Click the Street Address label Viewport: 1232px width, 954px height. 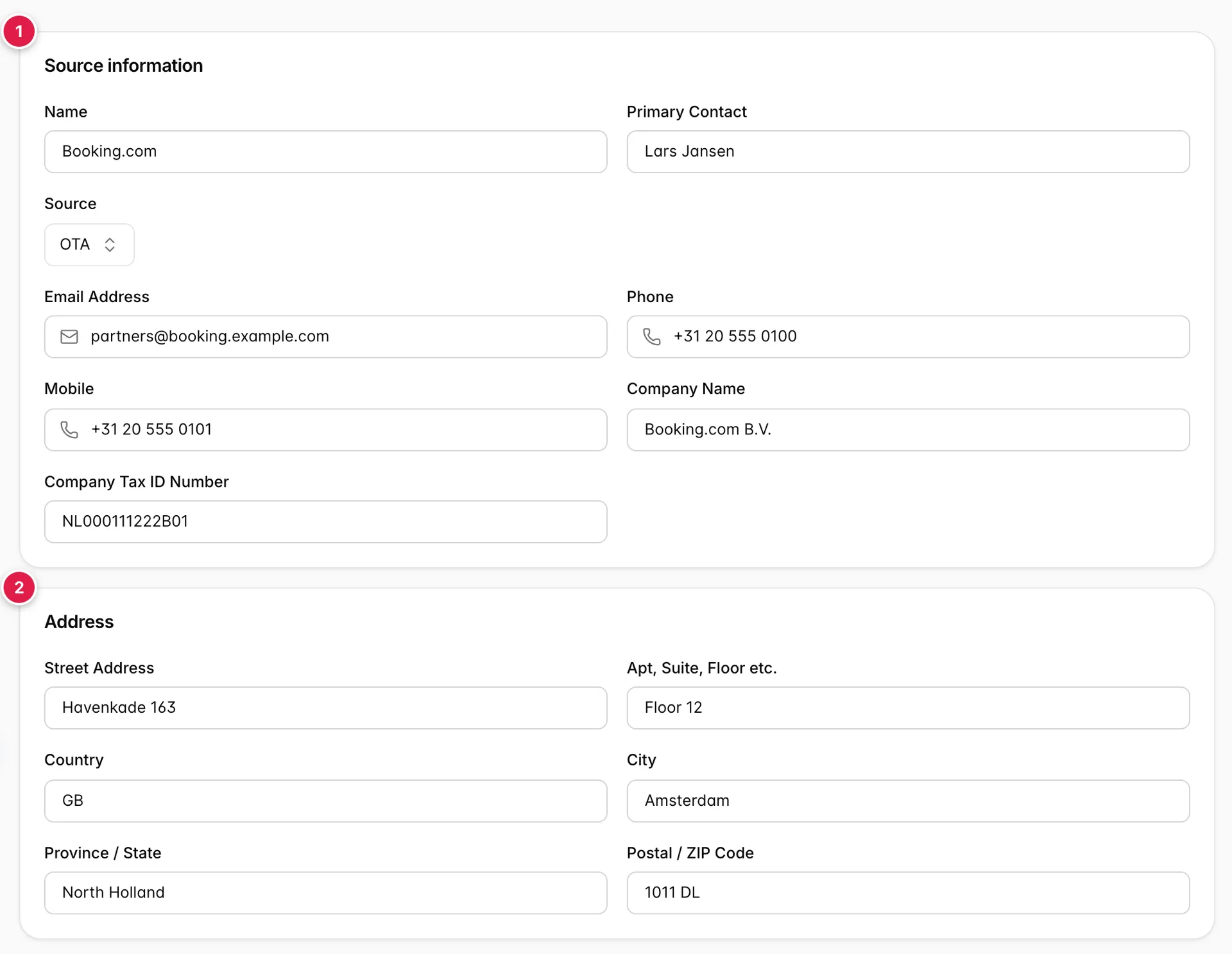(99, 668)
